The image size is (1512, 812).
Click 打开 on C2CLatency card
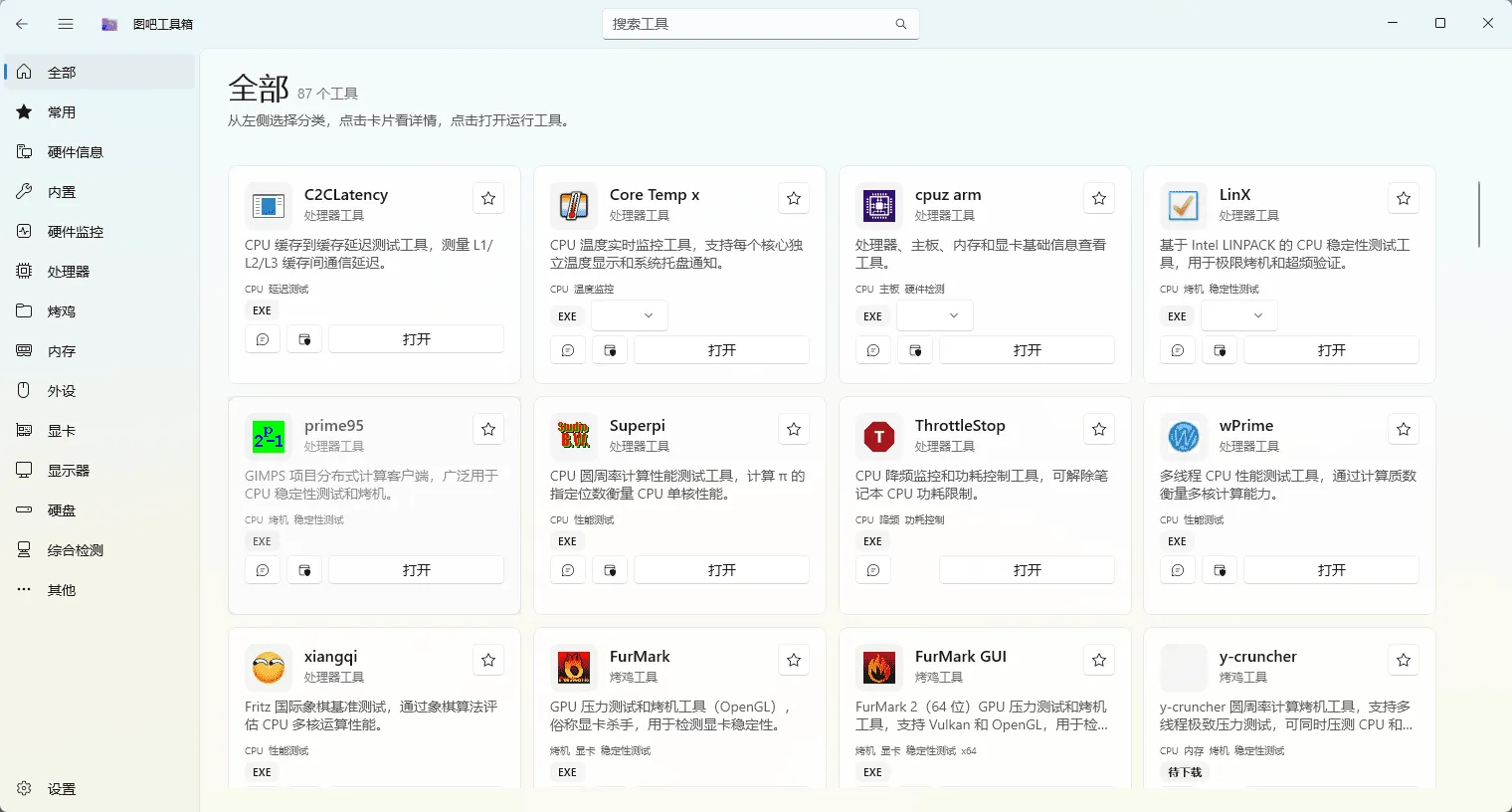tap(417, 339)
